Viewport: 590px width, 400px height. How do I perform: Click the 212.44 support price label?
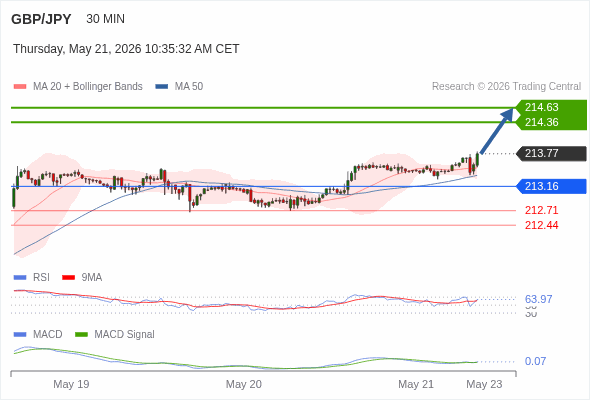(x=541, y=225)
